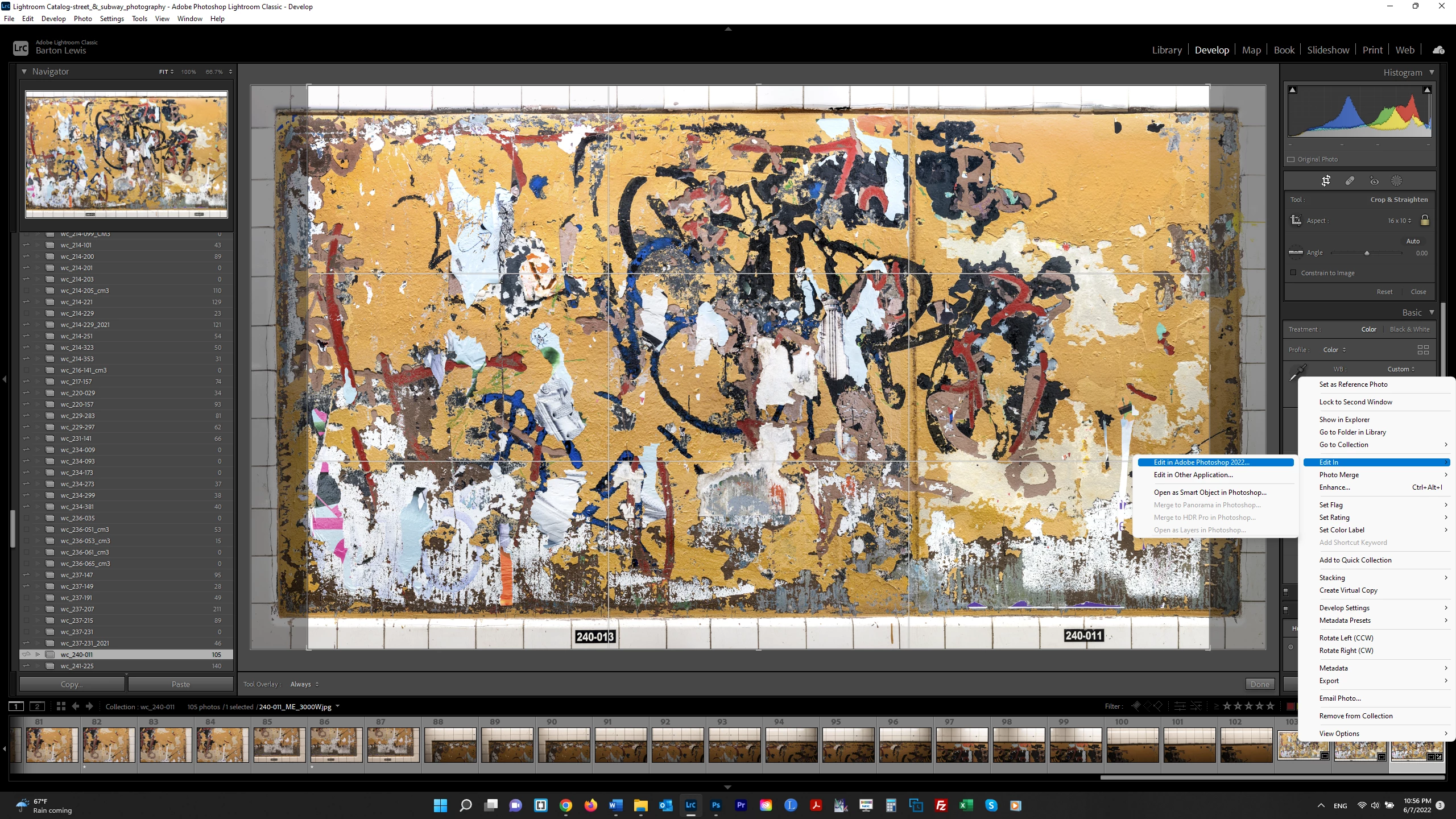Open the Masking tool
Viewport: 1456px width, 819px height.
pyautogui.click(x=1396, y=181)
